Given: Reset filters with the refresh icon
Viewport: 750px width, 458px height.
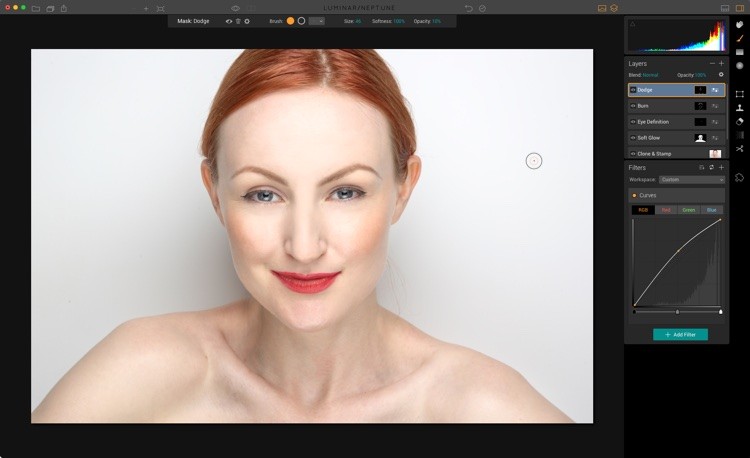Looking at the screenshot, I should point(711,167).
